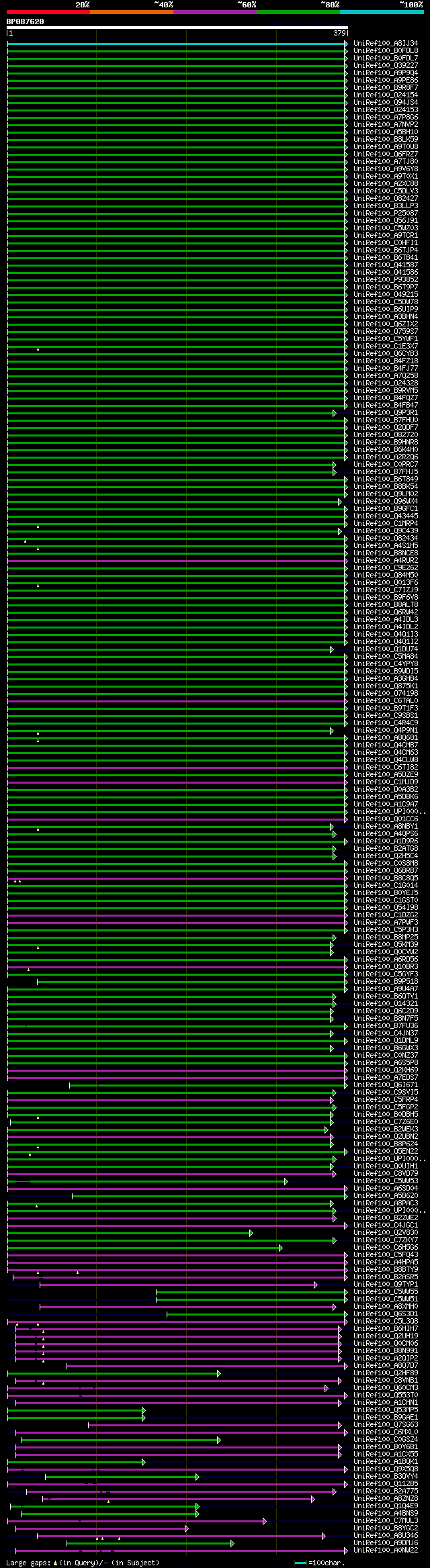The height and width of the screenshot is (1568, 430).
Task: Select hit label UniRef100_Q53MP5
Action: click(x=386, y=1410)
